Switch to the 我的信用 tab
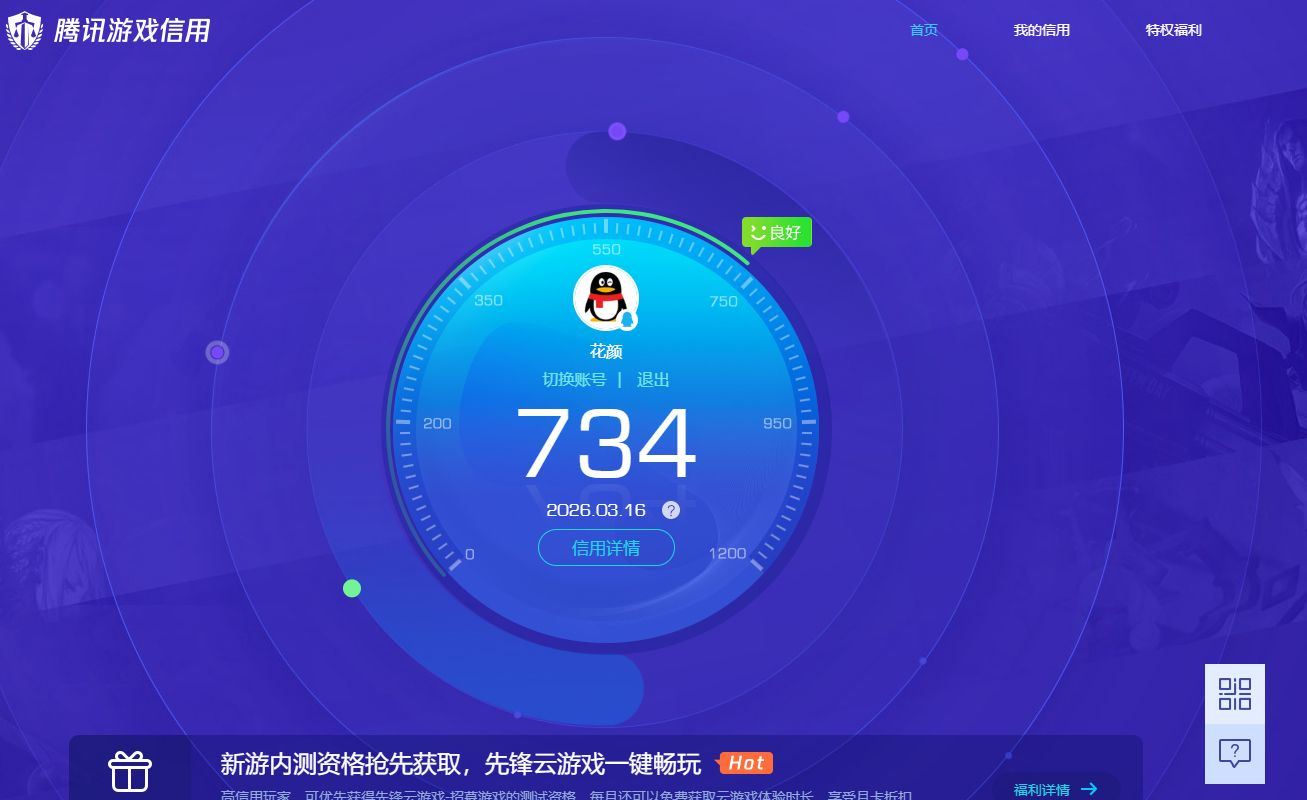 pos(1041,30)
